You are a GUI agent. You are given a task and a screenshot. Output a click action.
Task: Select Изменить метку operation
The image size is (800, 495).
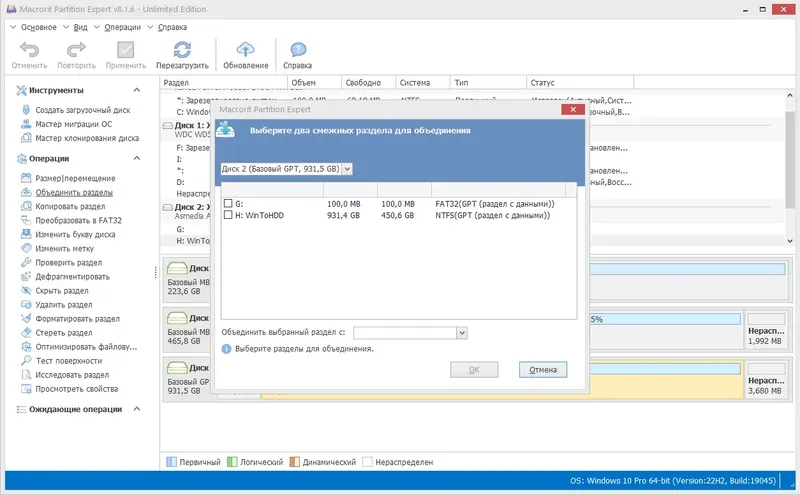click(x=64, y=249)
